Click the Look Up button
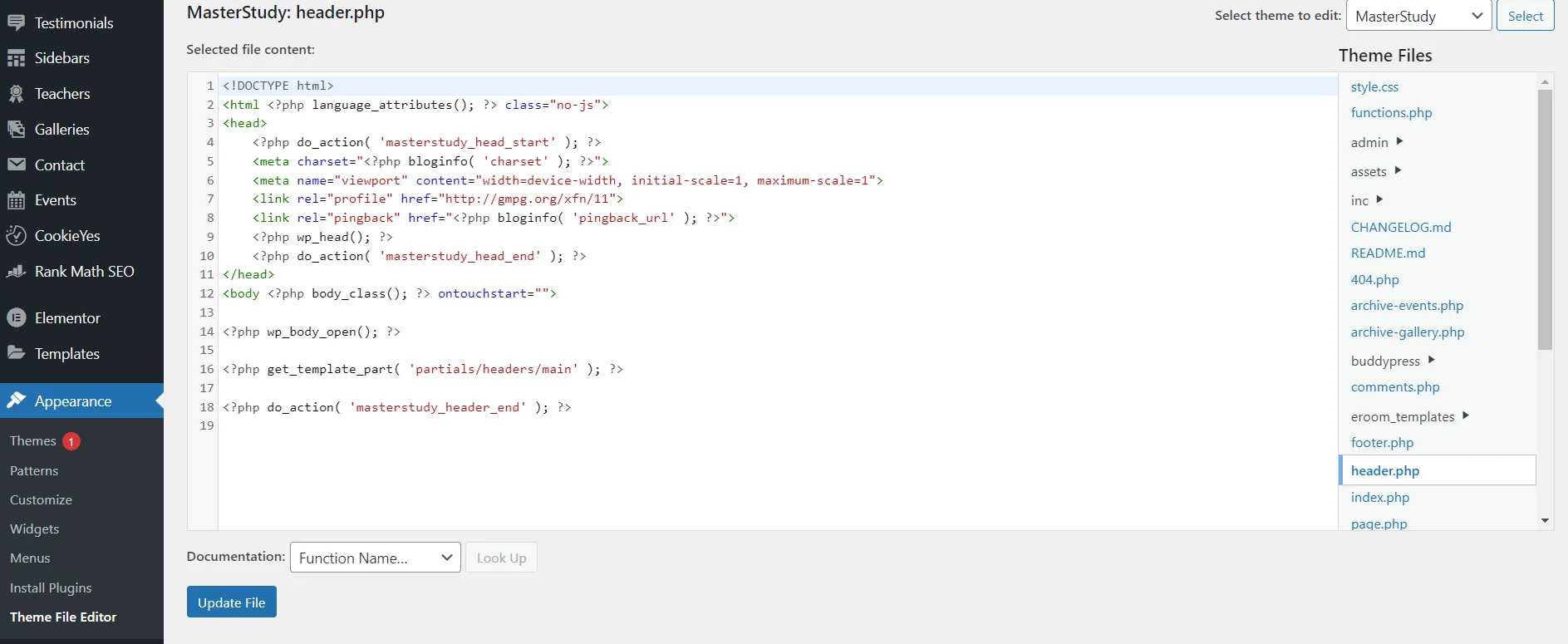1568x644 pixels. (x=501, y=558)
